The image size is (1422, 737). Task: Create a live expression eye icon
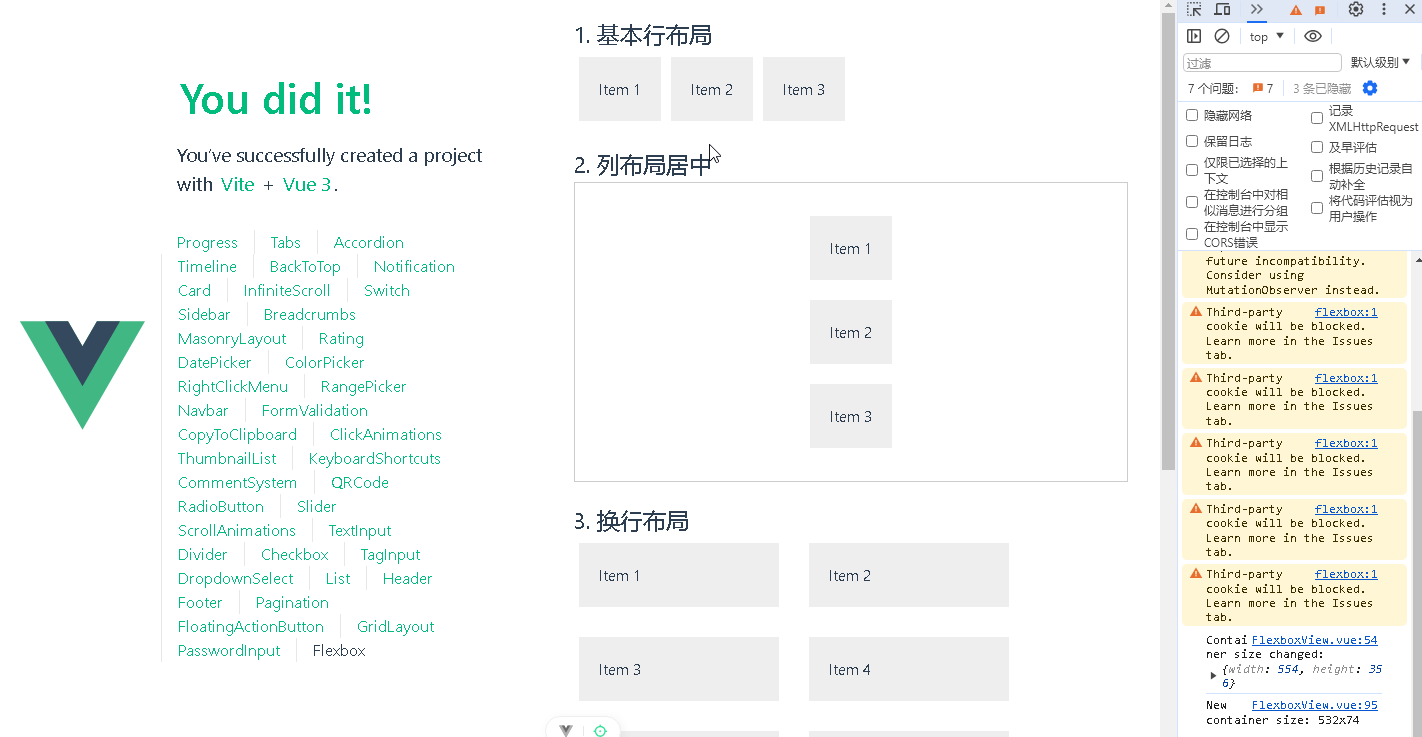pos(1313,36)
